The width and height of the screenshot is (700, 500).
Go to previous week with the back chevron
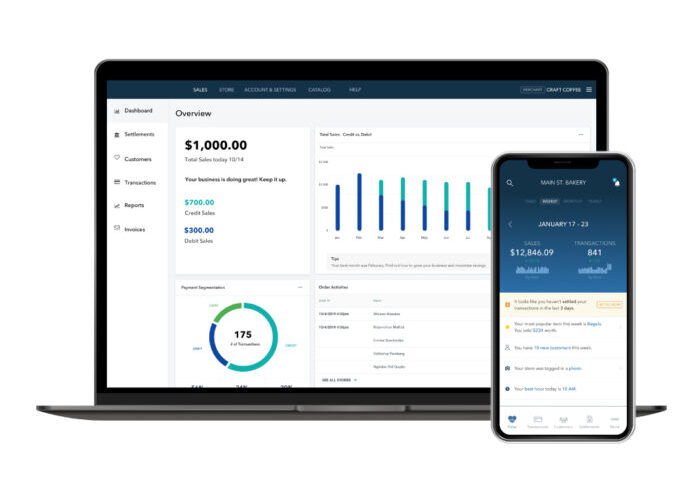point(510,224)
